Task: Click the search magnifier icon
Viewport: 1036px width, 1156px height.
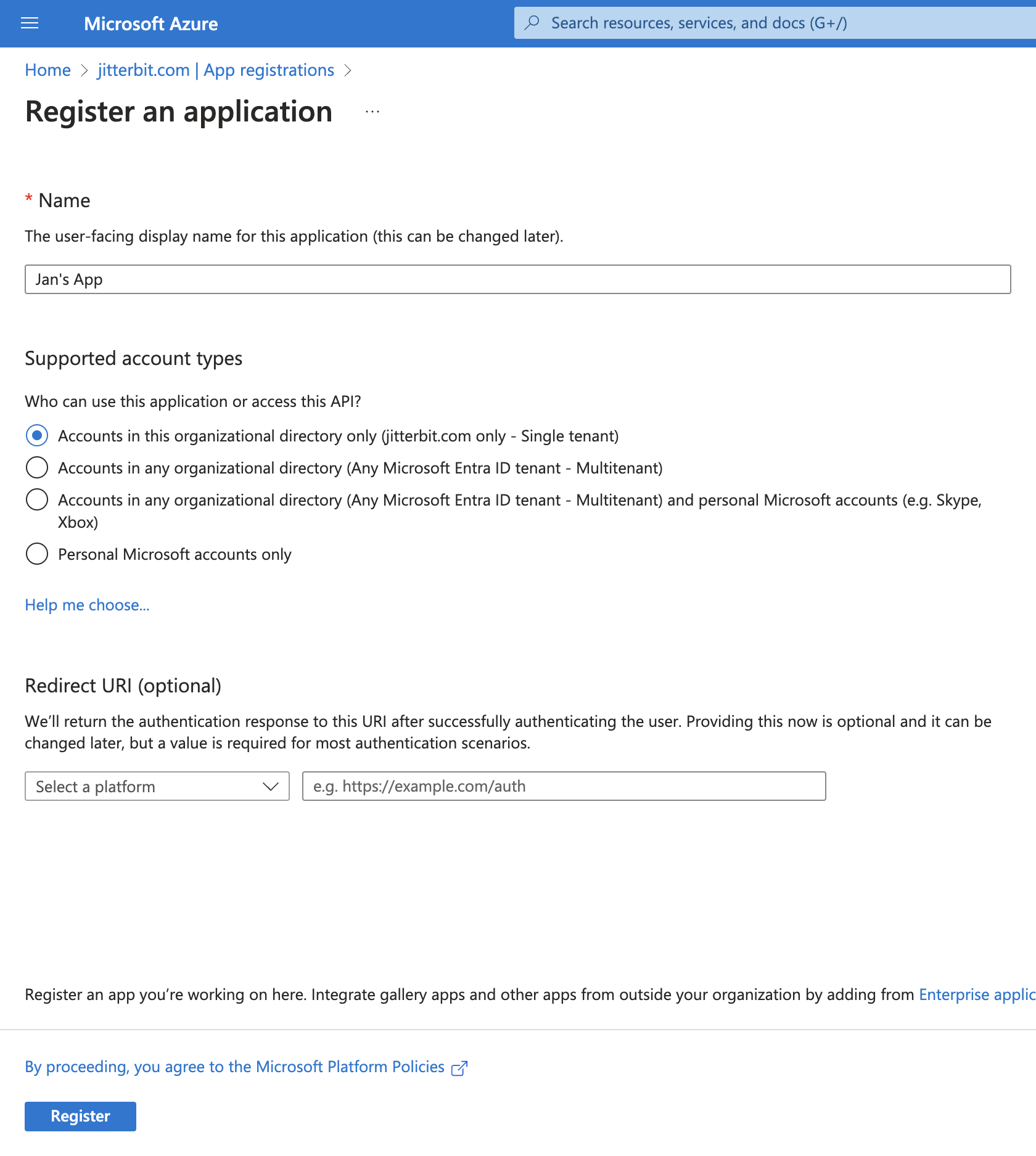Action: [x=532, y=22]
